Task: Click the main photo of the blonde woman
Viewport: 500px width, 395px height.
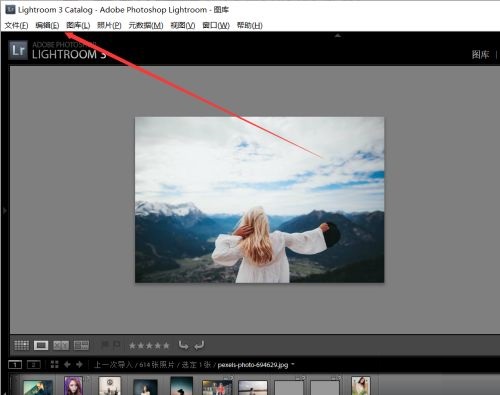Action: pyautogui.click(x=259, y=200)
